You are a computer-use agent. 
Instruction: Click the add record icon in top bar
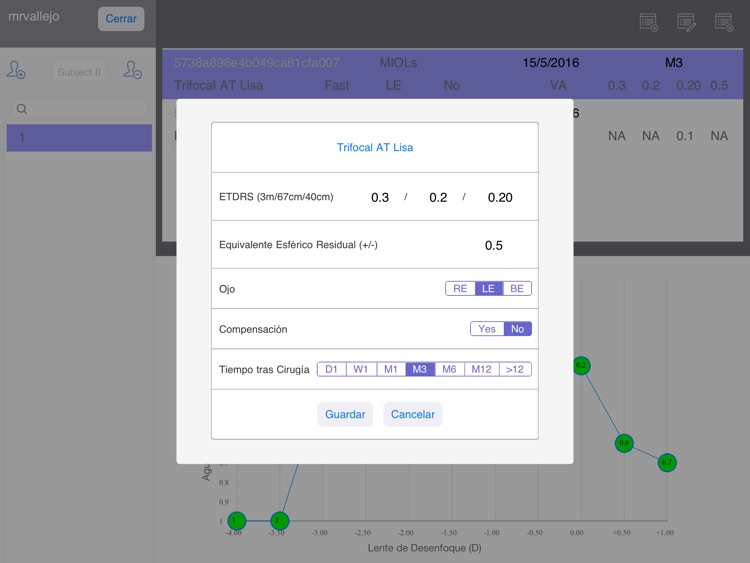tap(649, 22)
